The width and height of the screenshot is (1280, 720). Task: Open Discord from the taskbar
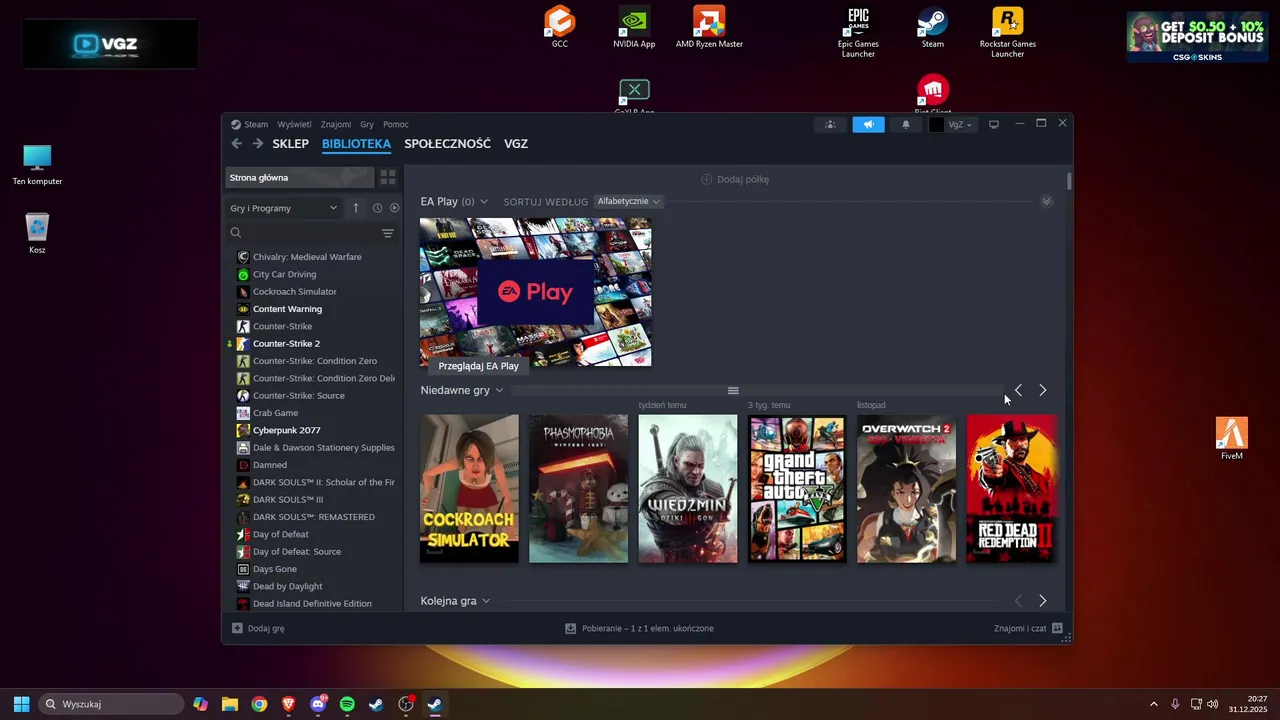(x=318, y=704)
